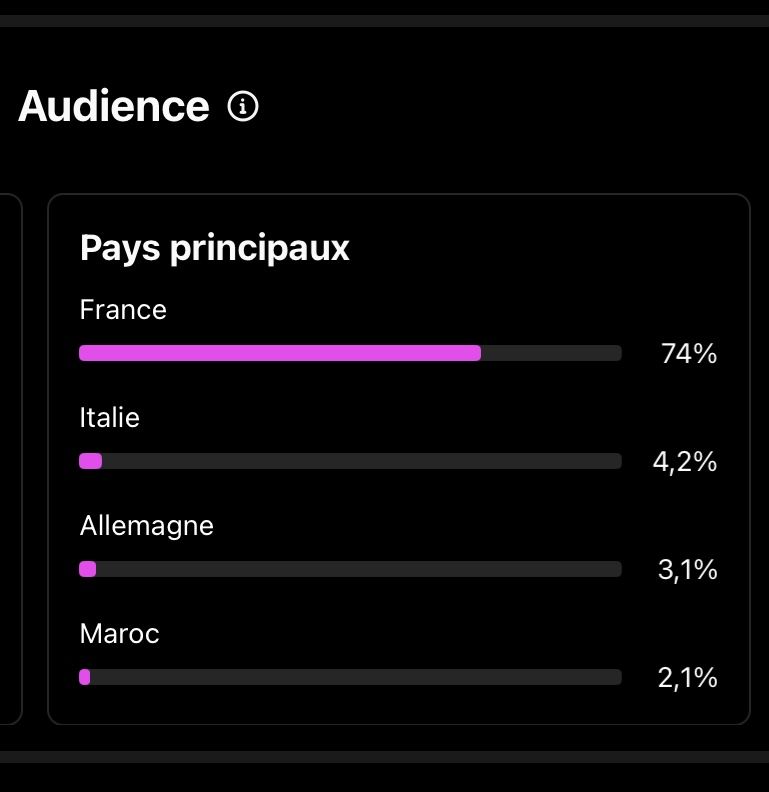769x792 pixels.
Task: Select the 74% value for France
Action: coord(689,353)
